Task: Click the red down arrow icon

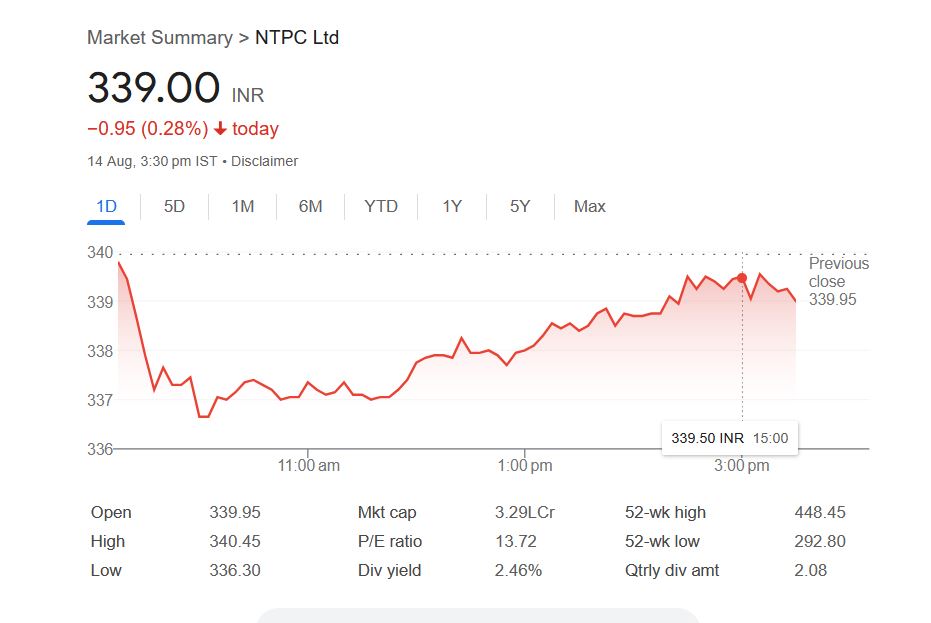Action: tap(221, 129)
